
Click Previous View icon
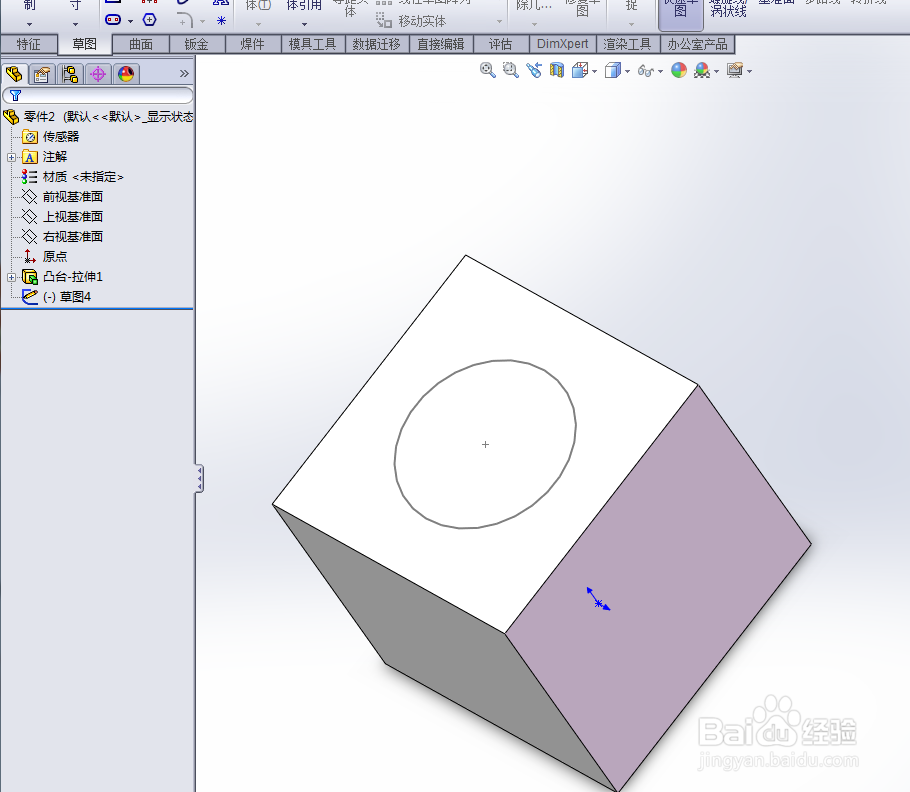534,71
